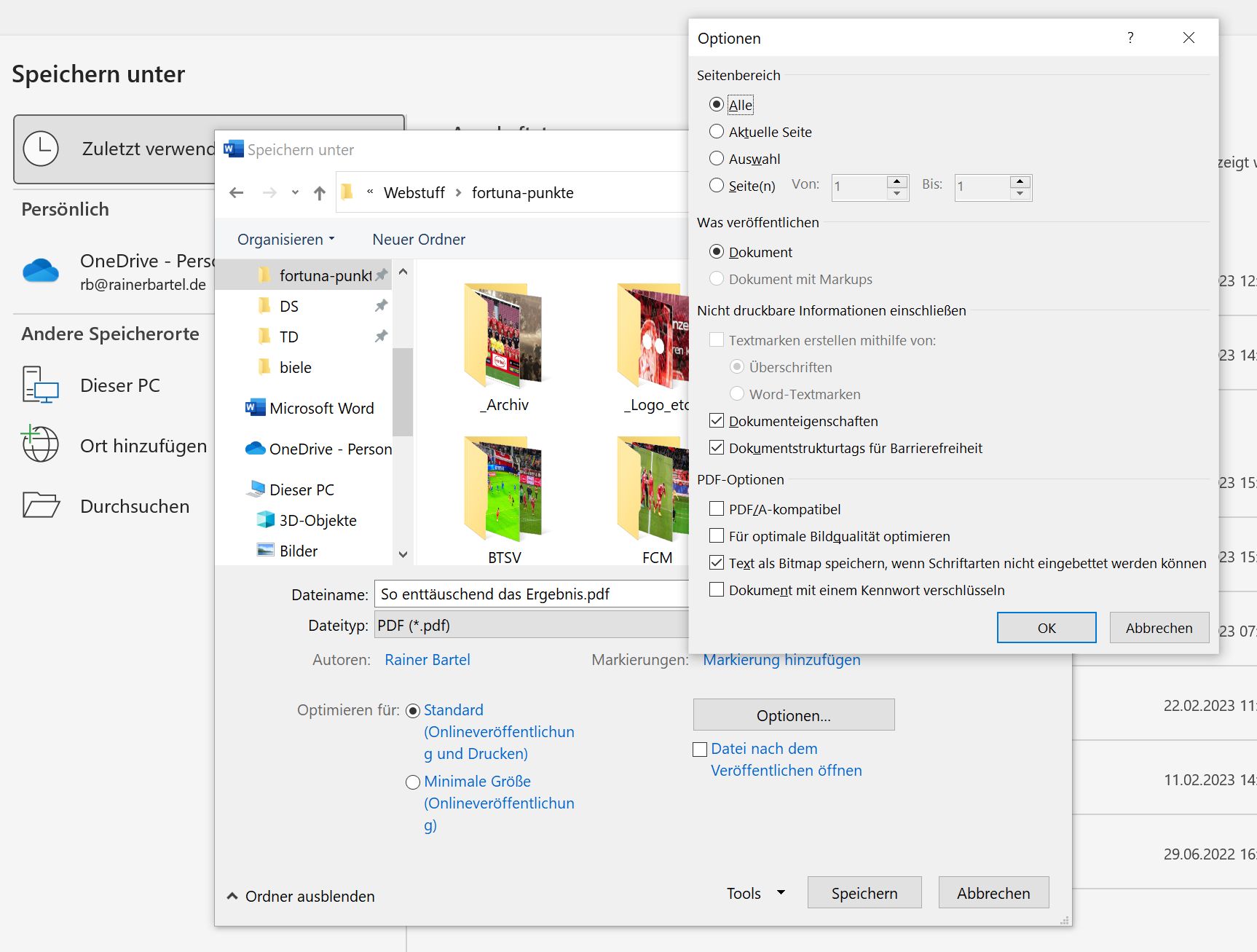Select Dokument under Was veröffentlichen
1257x952 pixels.
(x=717, y=251)
